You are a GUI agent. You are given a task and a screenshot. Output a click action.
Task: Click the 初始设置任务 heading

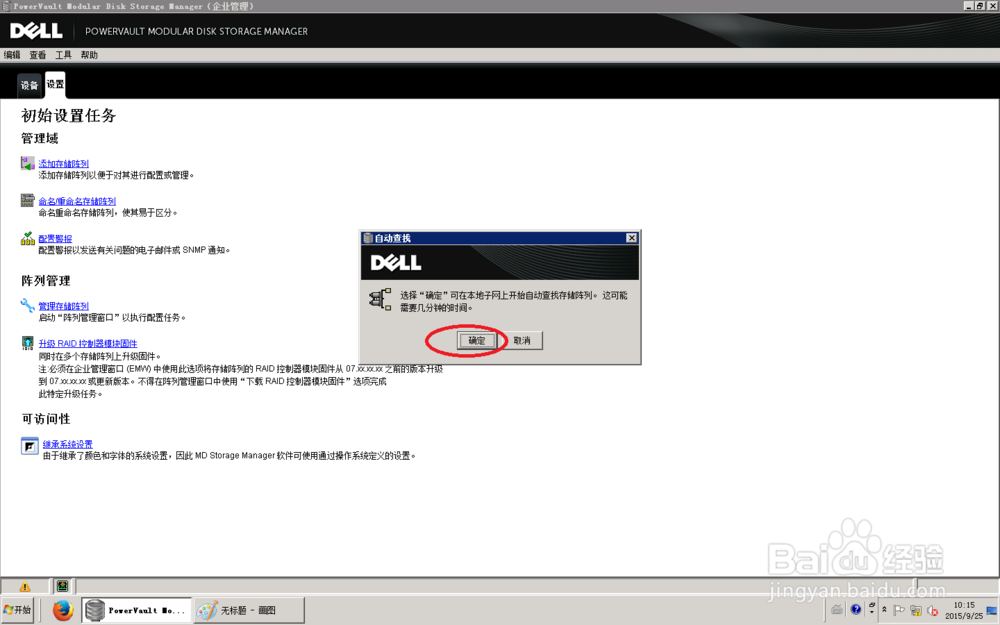pyautogui.click(x=68, y=115)
